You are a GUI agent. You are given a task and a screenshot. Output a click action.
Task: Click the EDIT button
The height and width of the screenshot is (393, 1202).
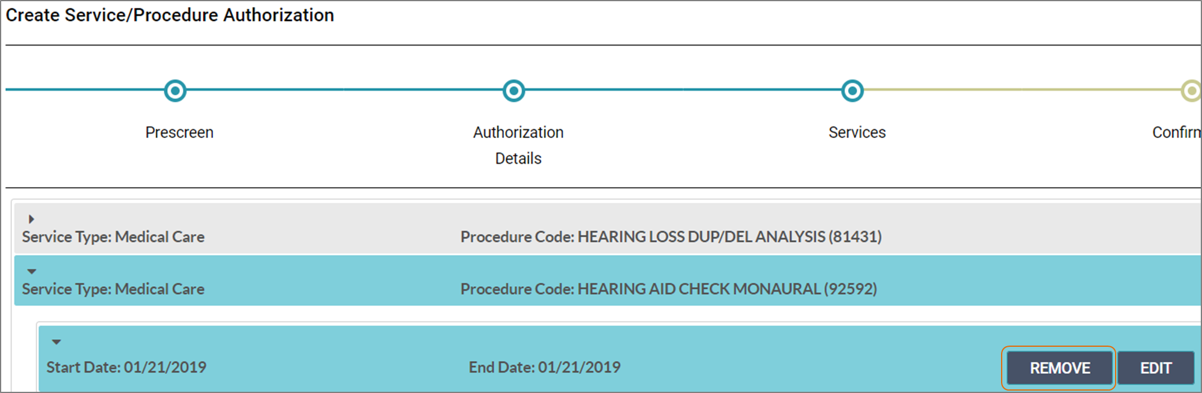(x=1156, y=368)
